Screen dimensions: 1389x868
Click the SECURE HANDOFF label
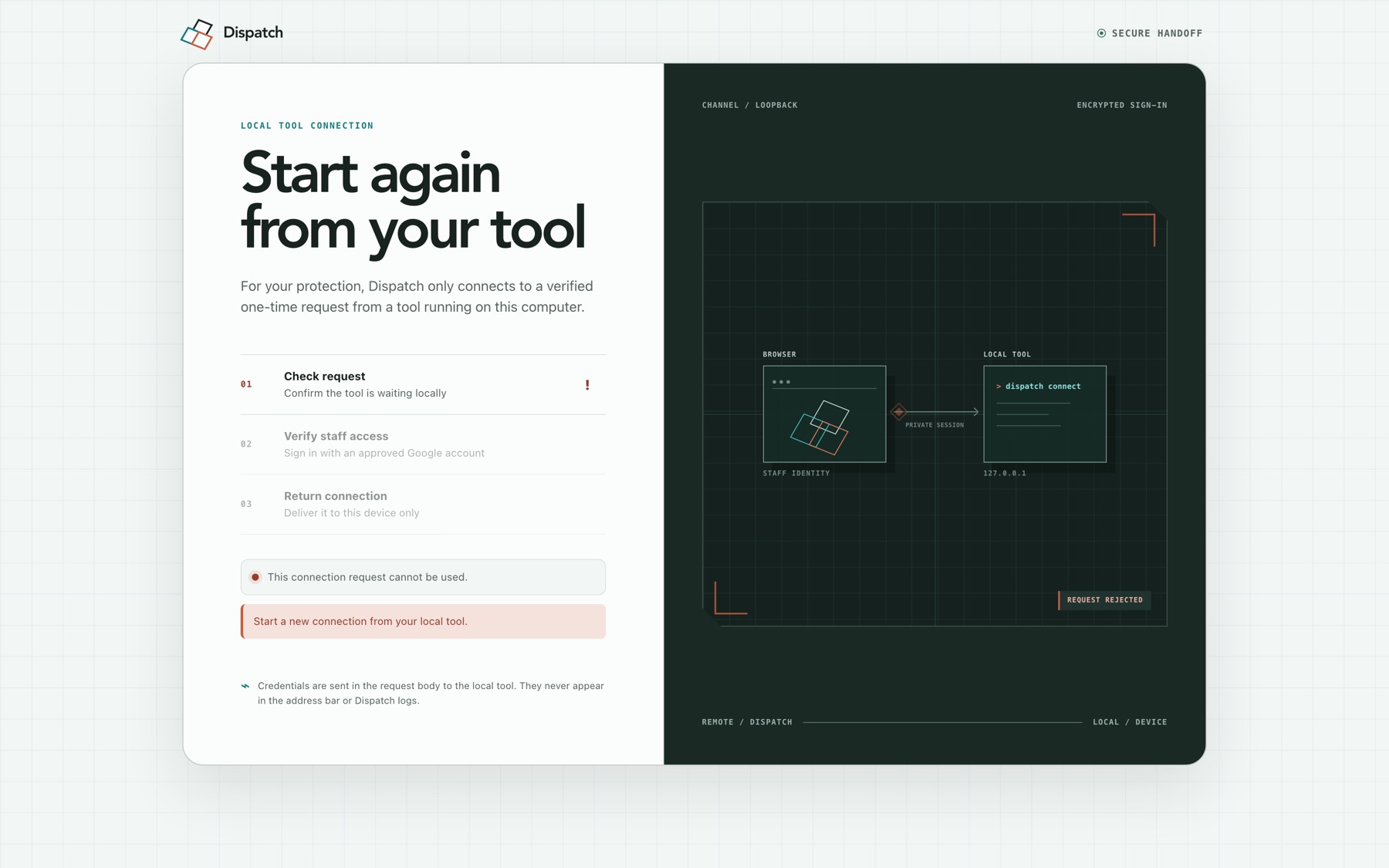[x=1157, y=33]
